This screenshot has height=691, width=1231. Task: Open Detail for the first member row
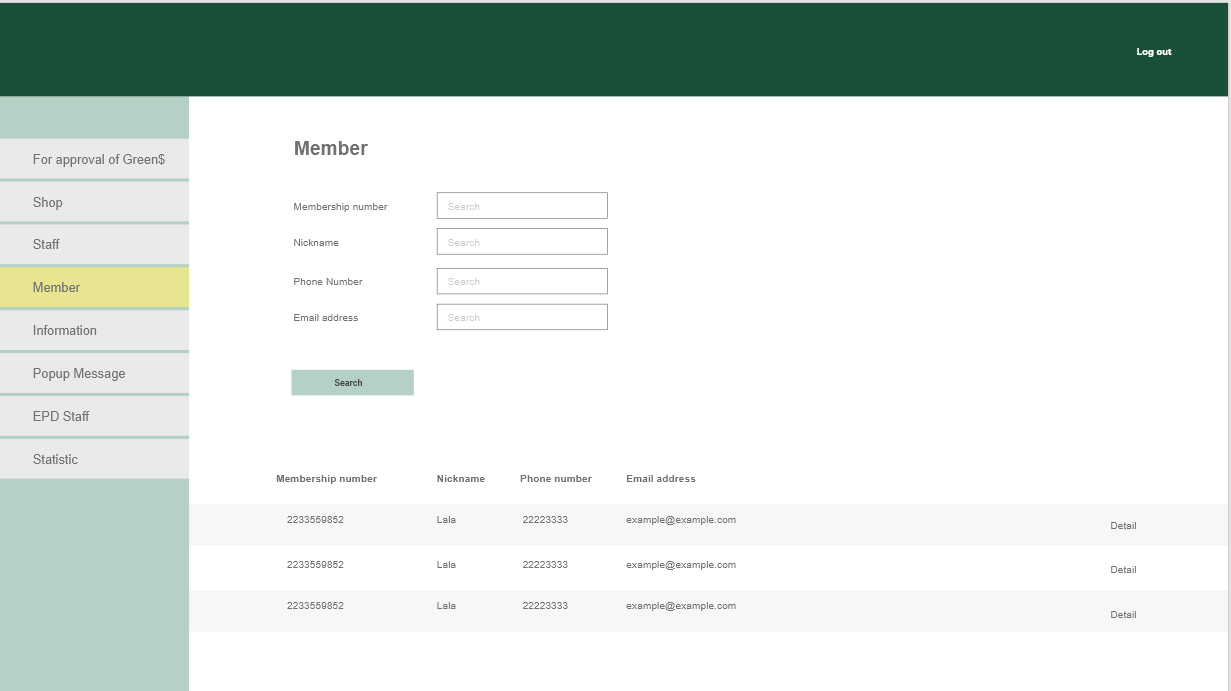point(1123,526)
